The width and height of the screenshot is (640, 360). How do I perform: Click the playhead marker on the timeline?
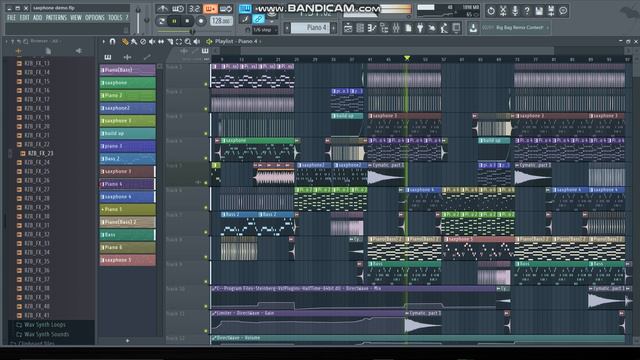coord(407,59)
